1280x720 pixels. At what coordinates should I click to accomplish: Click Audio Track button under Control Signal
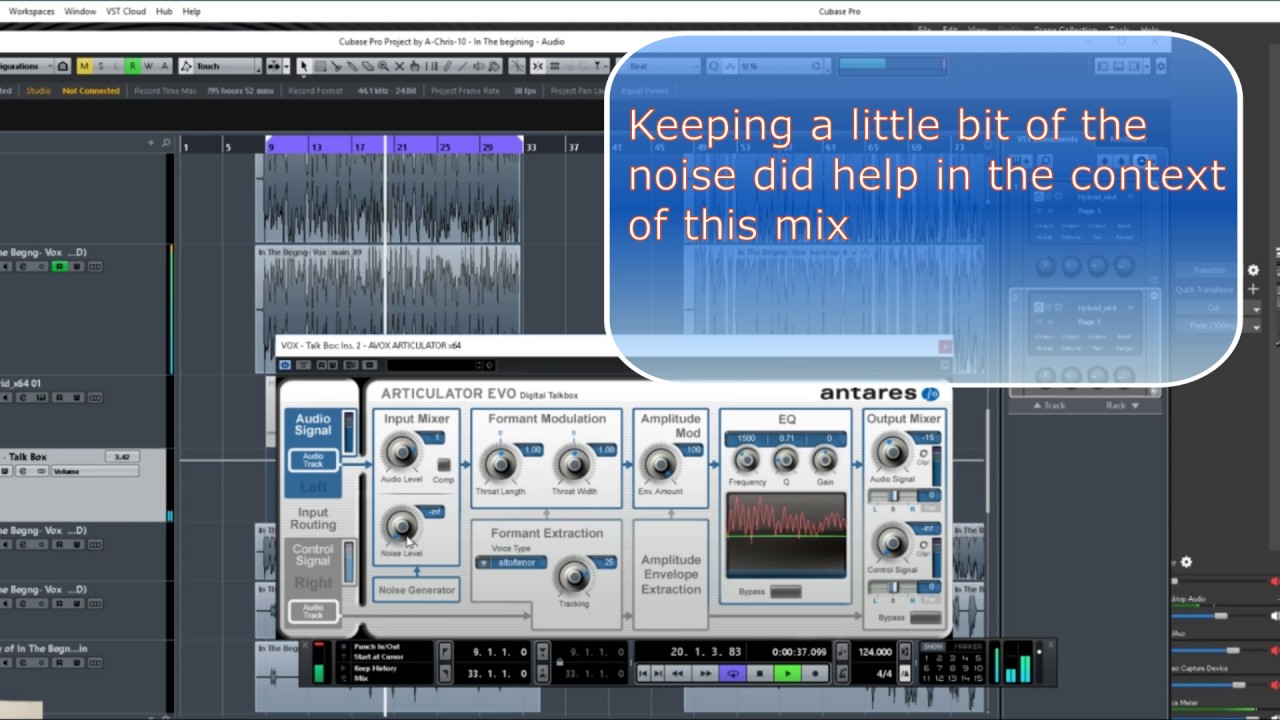(x=313, y=611)
